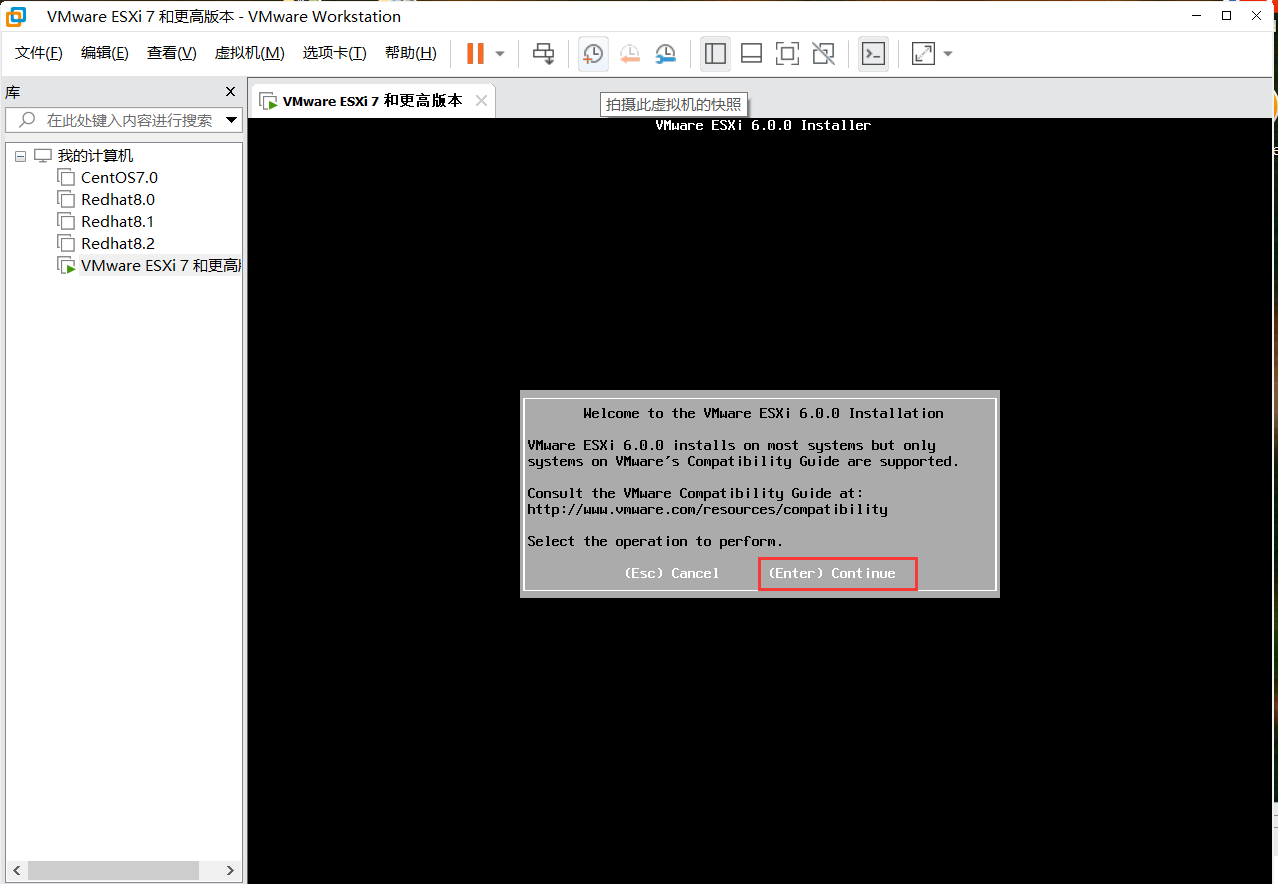1278x884 pixels.
Task: Open the 选项卡(T) menu
Action: pyautogui.click(x=334, y=53)
